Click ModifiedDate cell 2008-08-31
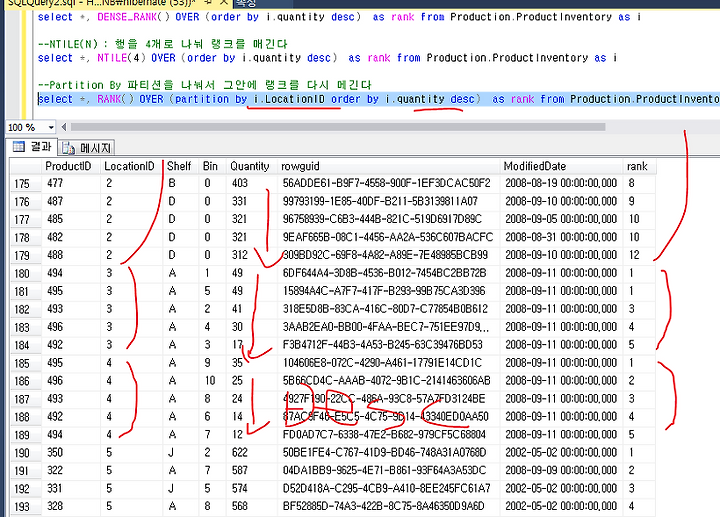Image resolution: width=720 pixels, height=517 pixels. (561, 237)
